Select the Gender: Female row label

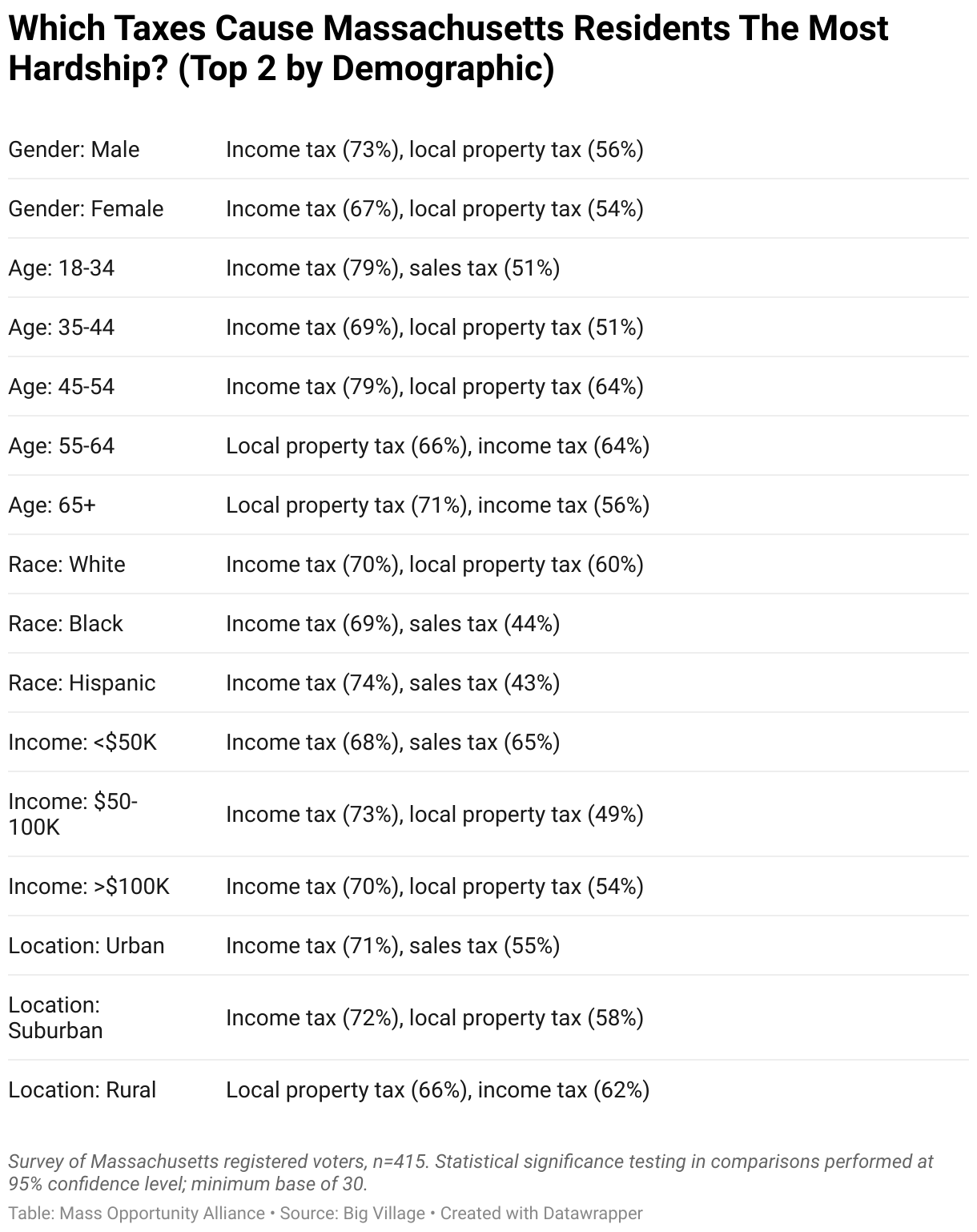(86, 209)
